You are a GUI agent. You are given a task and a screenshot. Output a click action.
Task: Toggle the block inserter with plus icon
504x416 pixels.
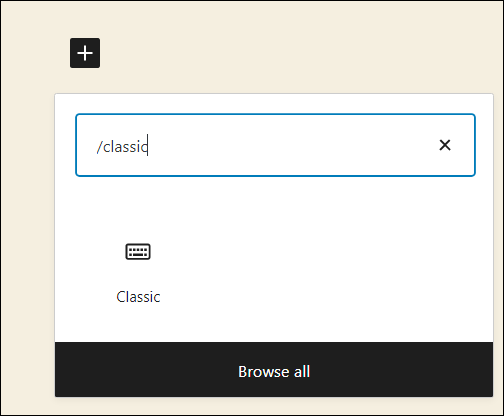point(85,53)
